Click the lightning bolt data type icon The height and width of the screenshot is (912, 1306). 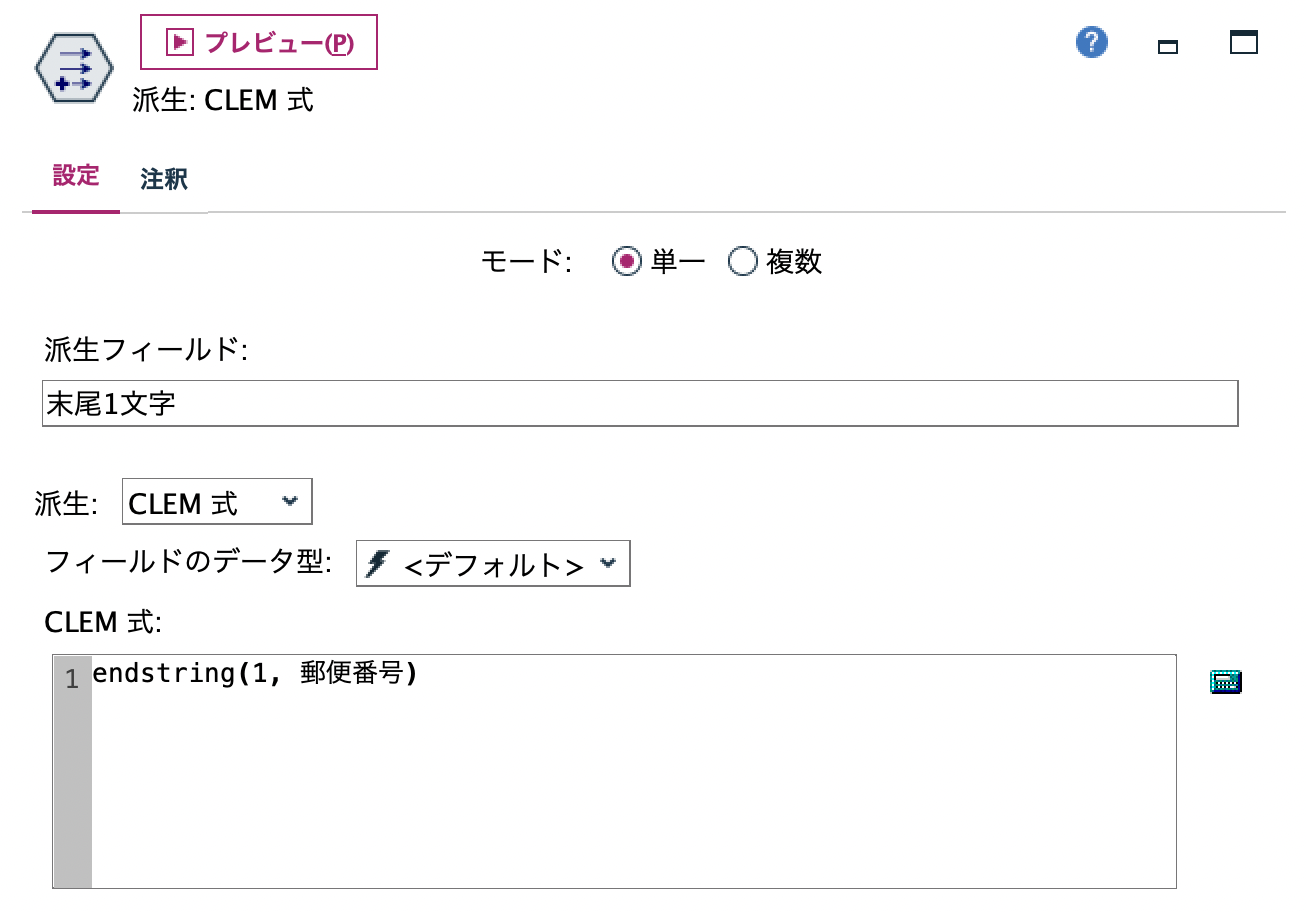(x=375, y=564)
